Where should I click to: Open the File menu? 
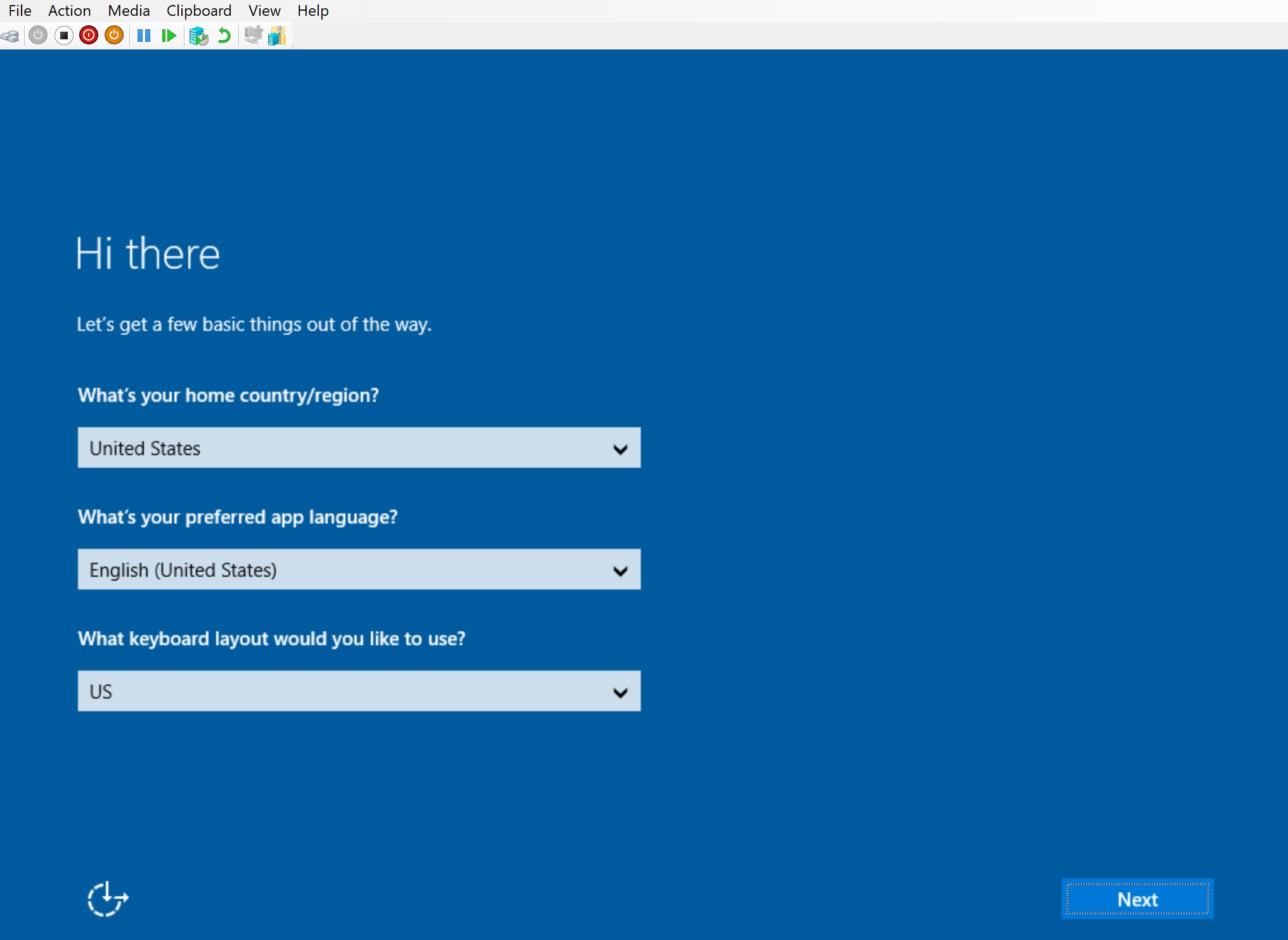click(20, 11)
